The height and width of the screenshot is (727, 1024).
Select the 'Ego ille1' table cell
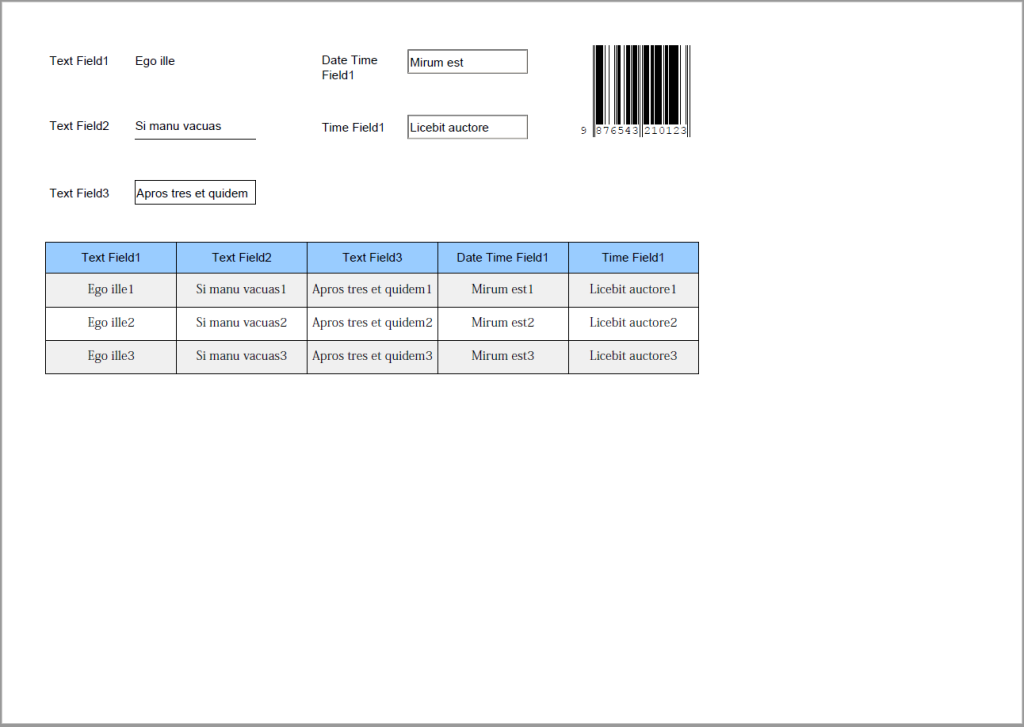click(x=111, y=290)
